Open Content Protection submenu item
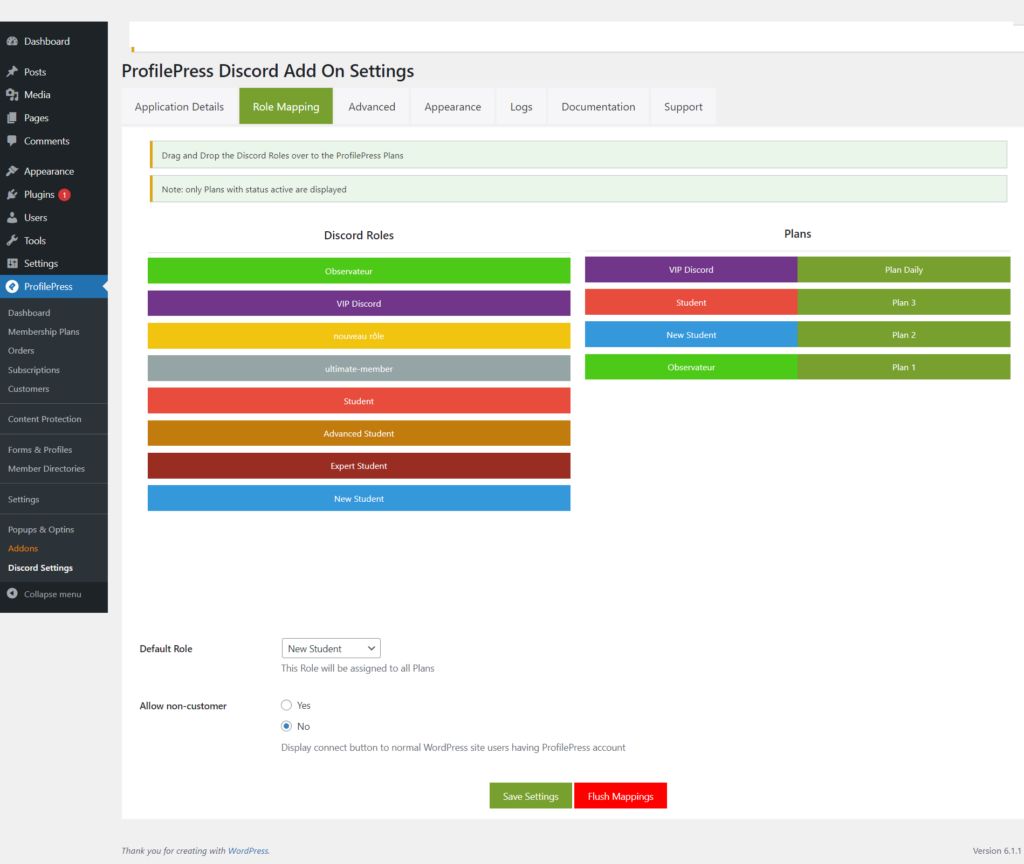This screenshot has height=864, width=1024. click(44, 419)
